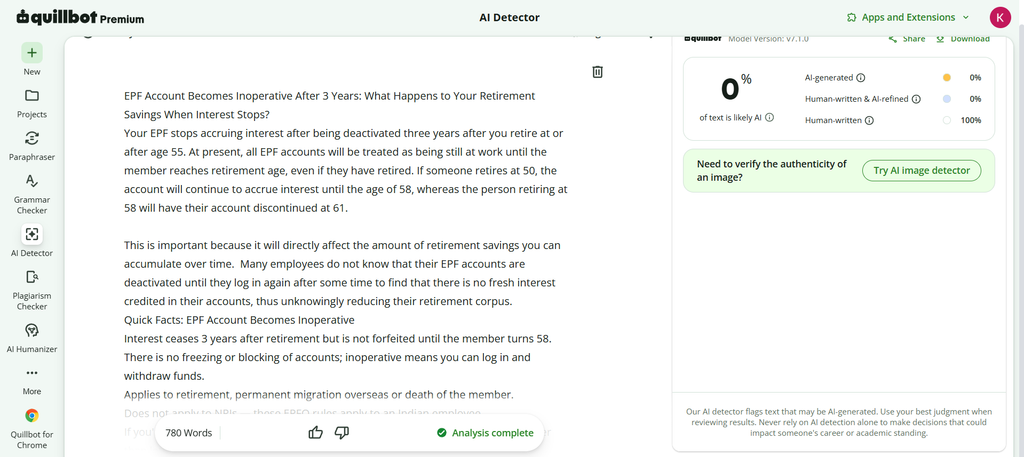Download the AI detection report
The height and width of the screenshot is (457, 1024).
(963, 39)
